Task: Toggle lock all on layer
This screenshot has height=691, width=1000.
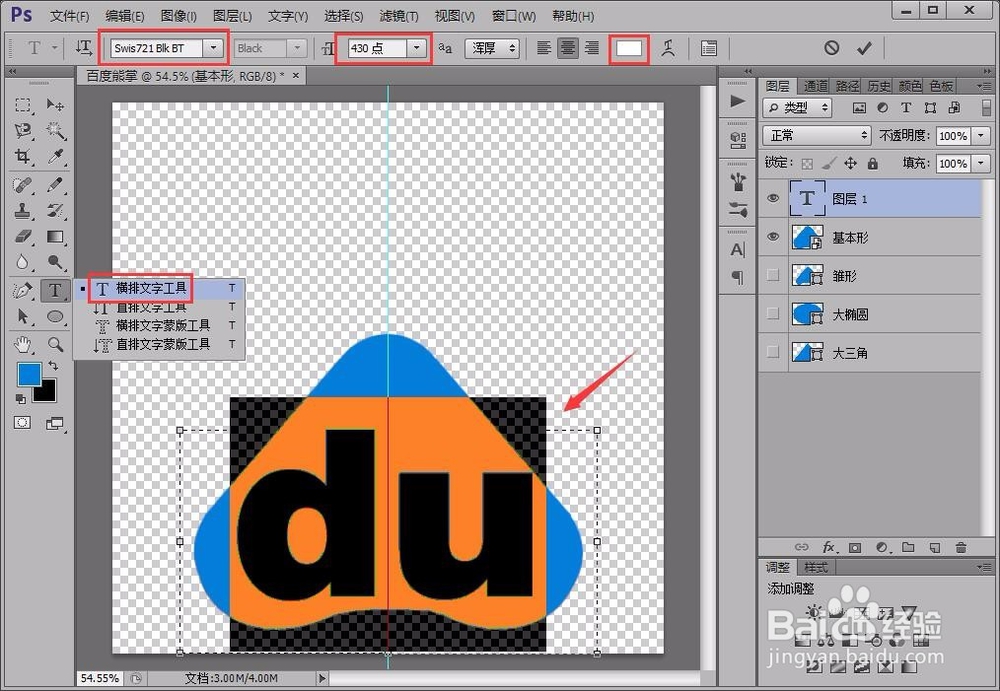Action: coord(872,164)
